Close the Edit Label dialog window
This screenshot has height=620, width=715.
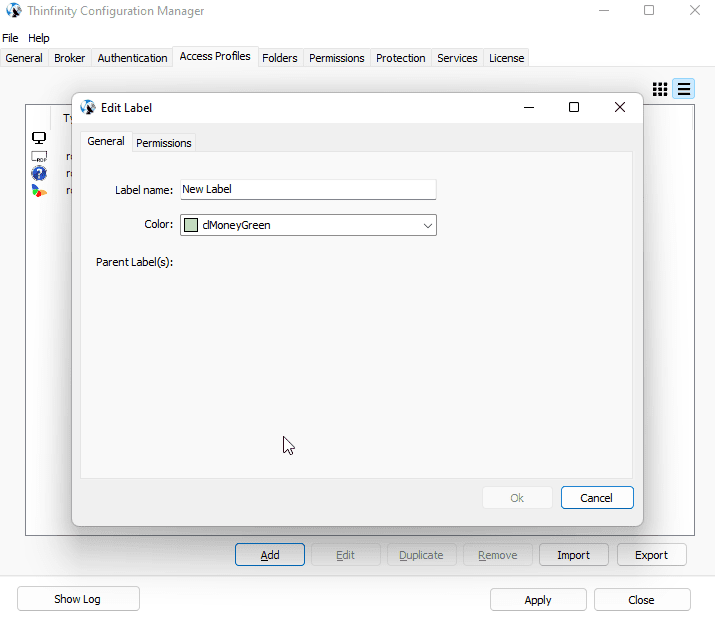[x=619, y=107]
